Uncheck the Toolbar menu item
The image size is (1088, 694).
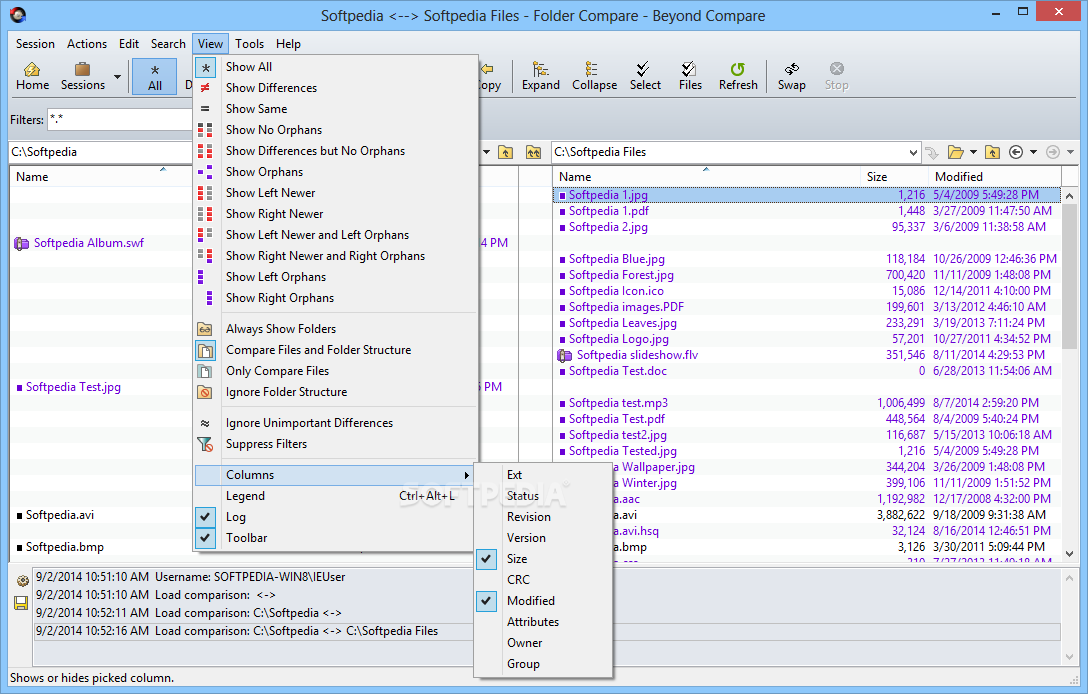coord(336,538)
